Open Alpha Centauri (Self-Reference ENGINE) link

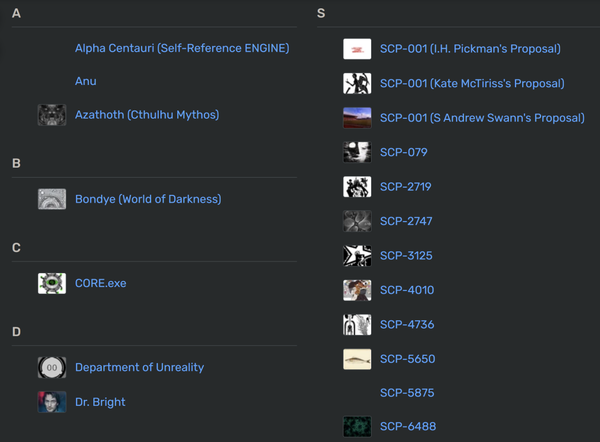(182, 48)
